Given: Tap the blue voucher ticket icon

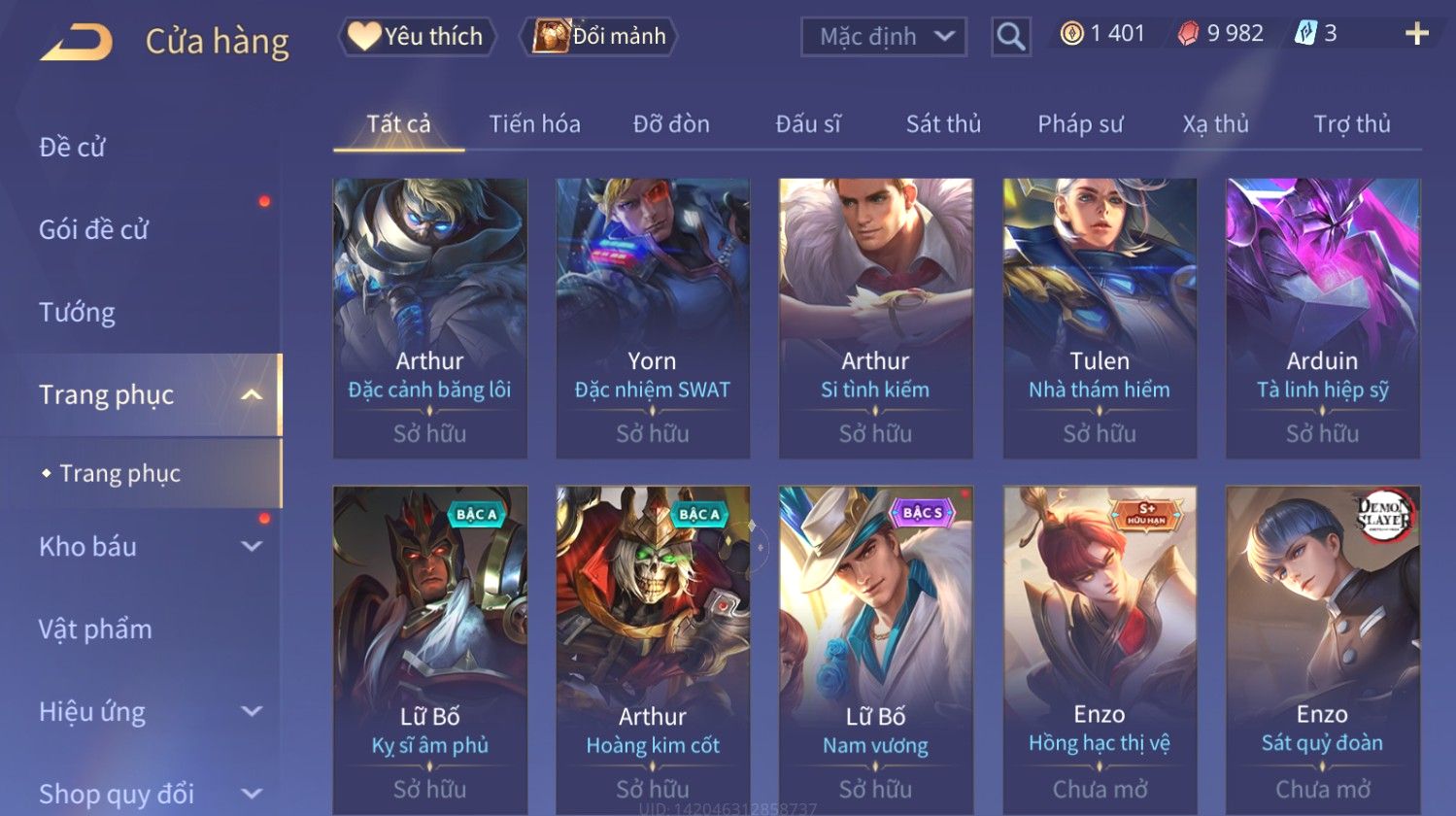Looking at the screenshot, I should (1305, 34).
